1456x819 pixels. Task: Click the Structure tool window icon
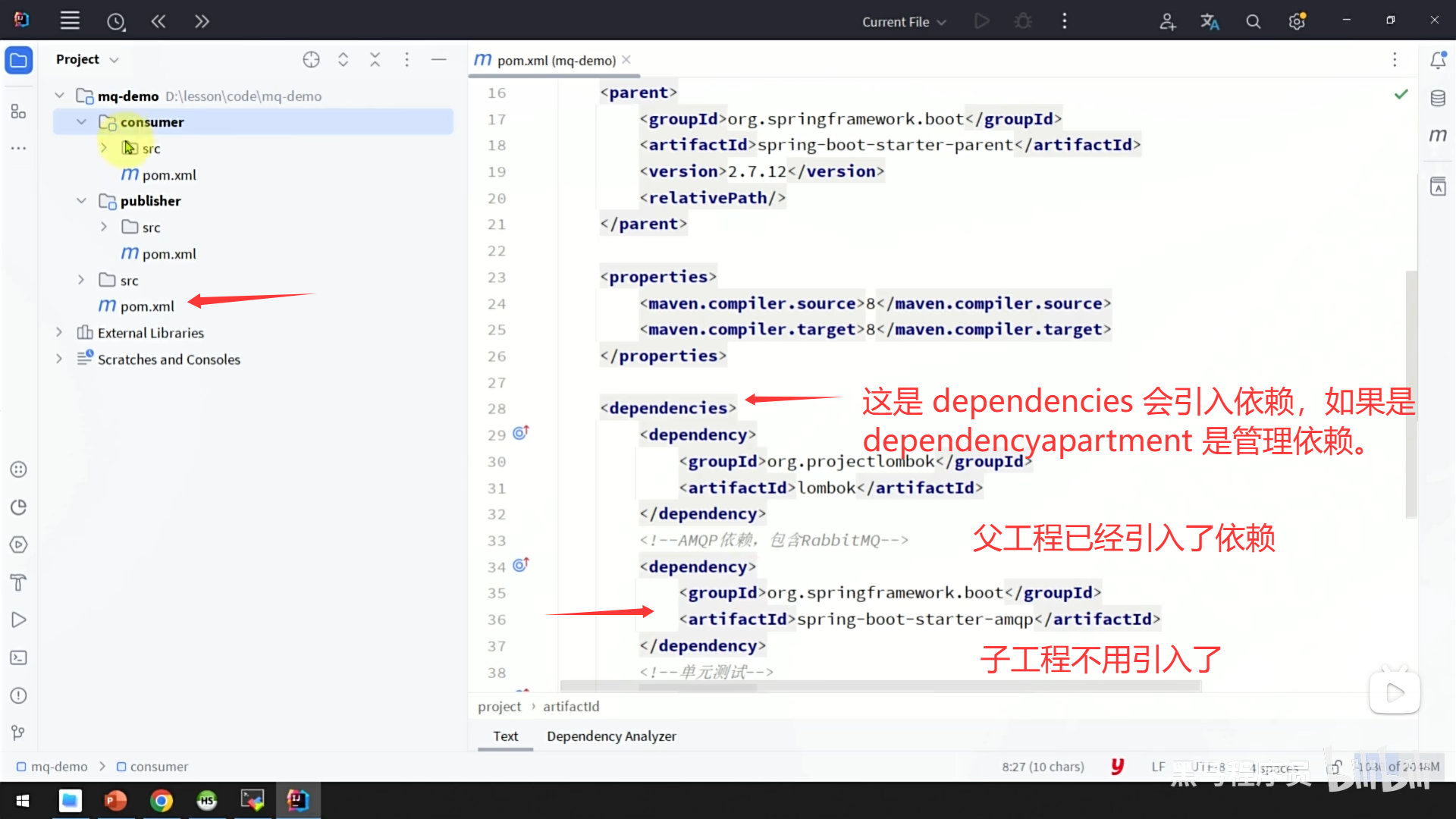(18, 111)
